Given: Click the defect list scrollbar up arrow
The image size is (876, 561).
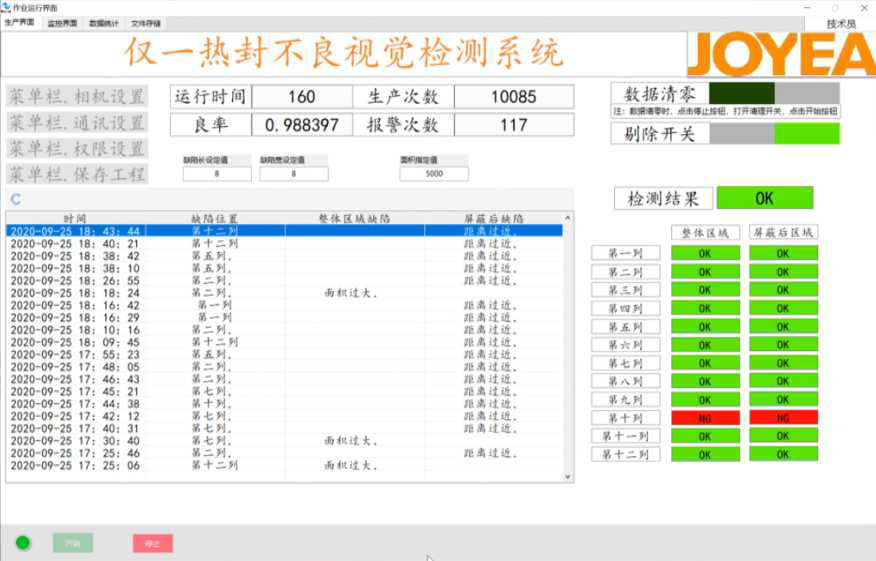Looking at the screenshot, I should coord(568,218).
